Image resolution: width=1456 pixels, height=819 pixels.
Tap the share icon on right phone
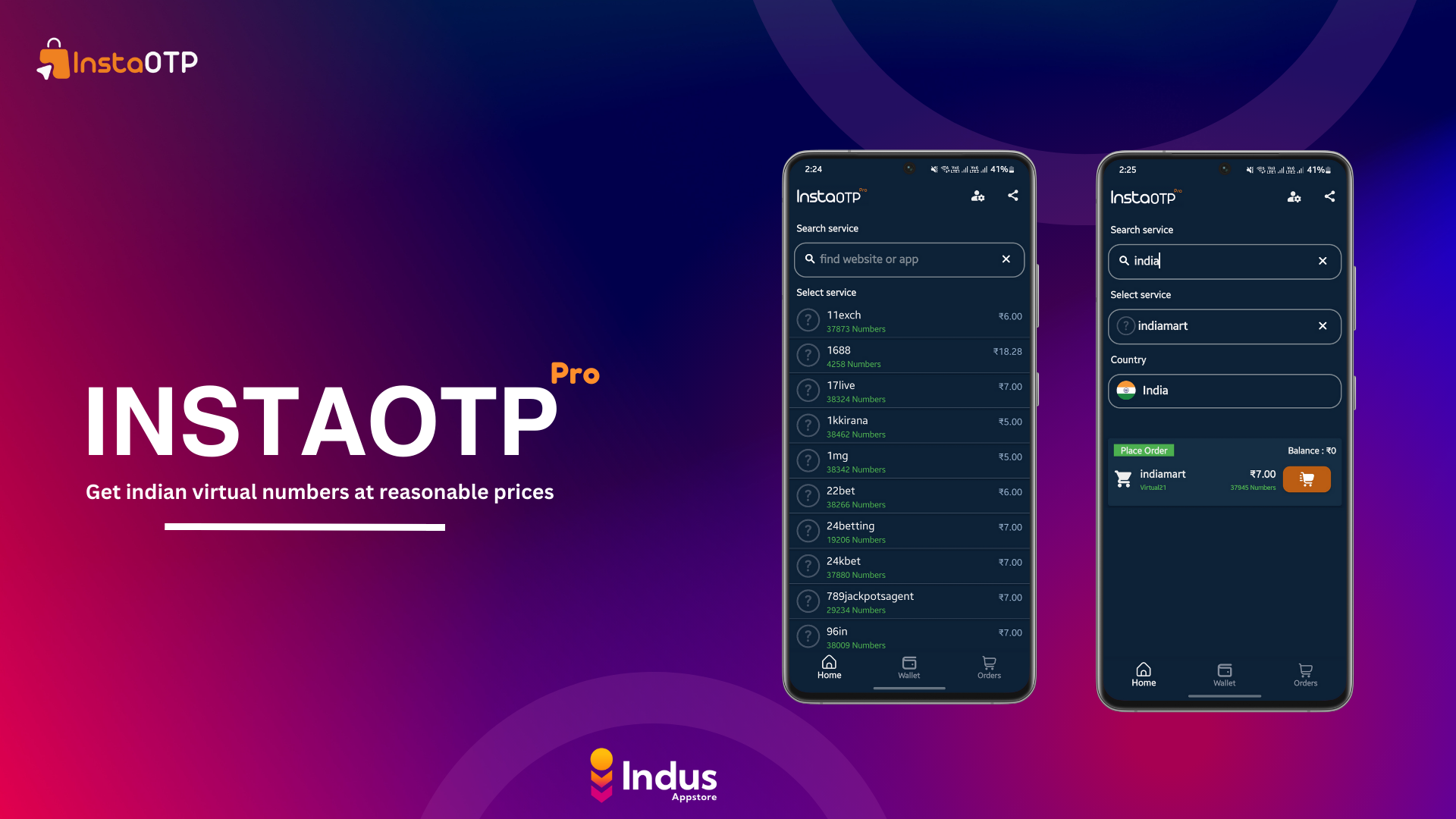(1328, 195)
